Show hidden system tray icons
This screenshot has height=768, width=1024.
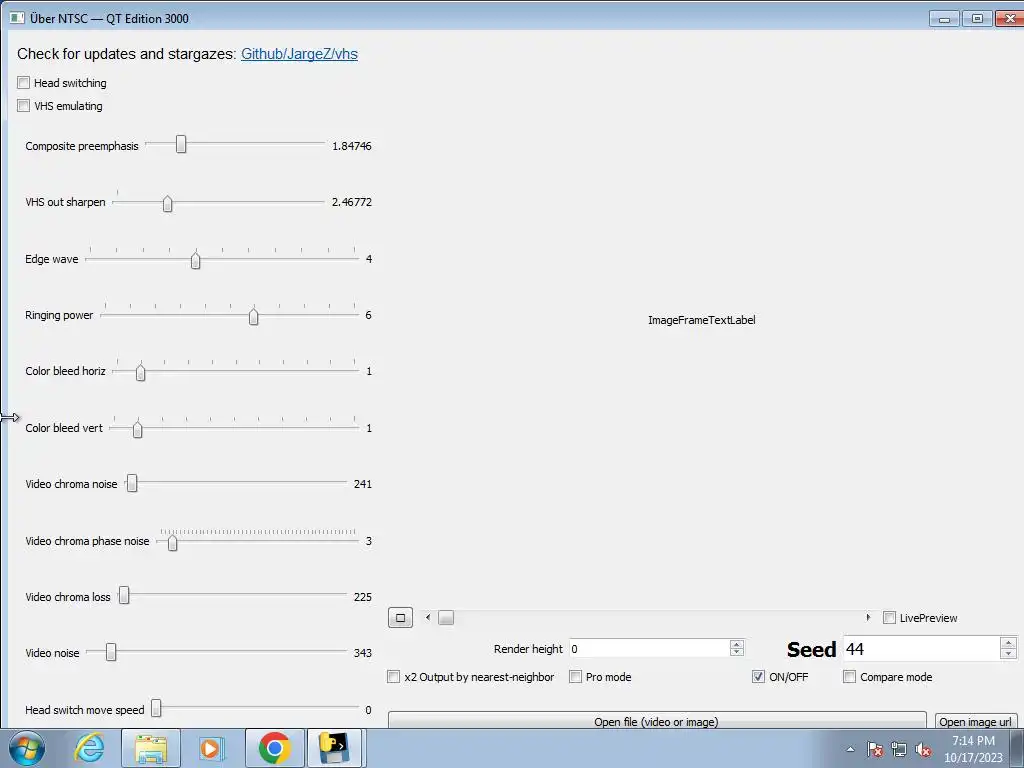850,749
